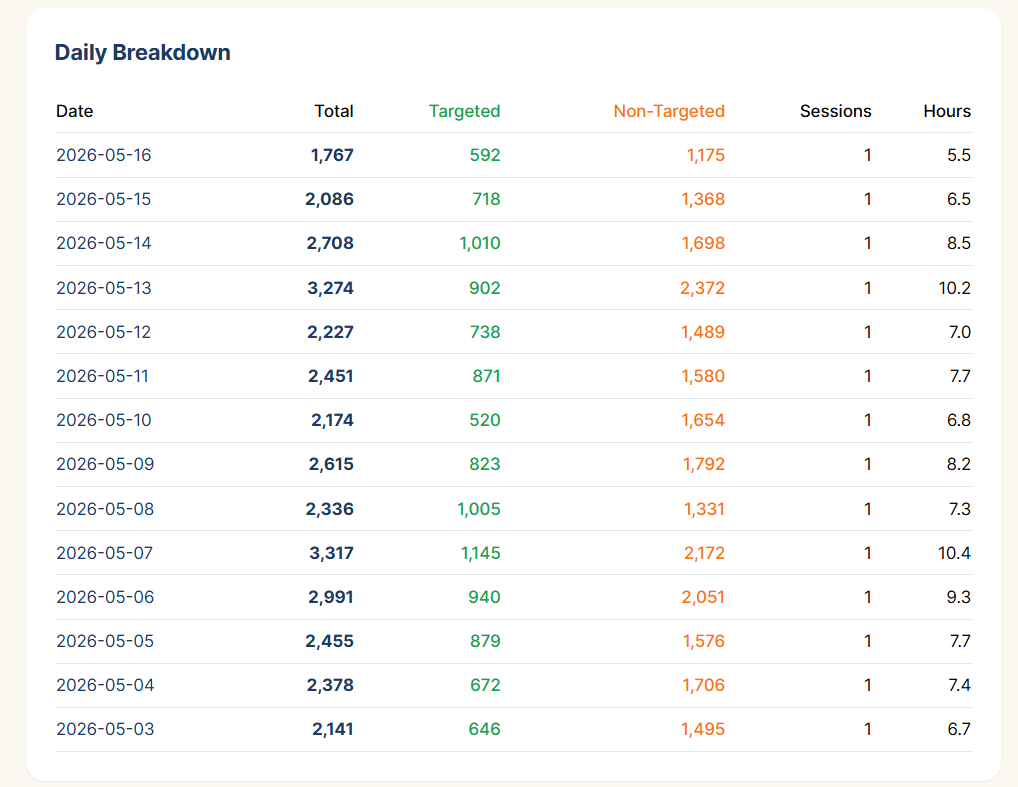
Task: Click total value 2,708
Action: click(330, 244)
